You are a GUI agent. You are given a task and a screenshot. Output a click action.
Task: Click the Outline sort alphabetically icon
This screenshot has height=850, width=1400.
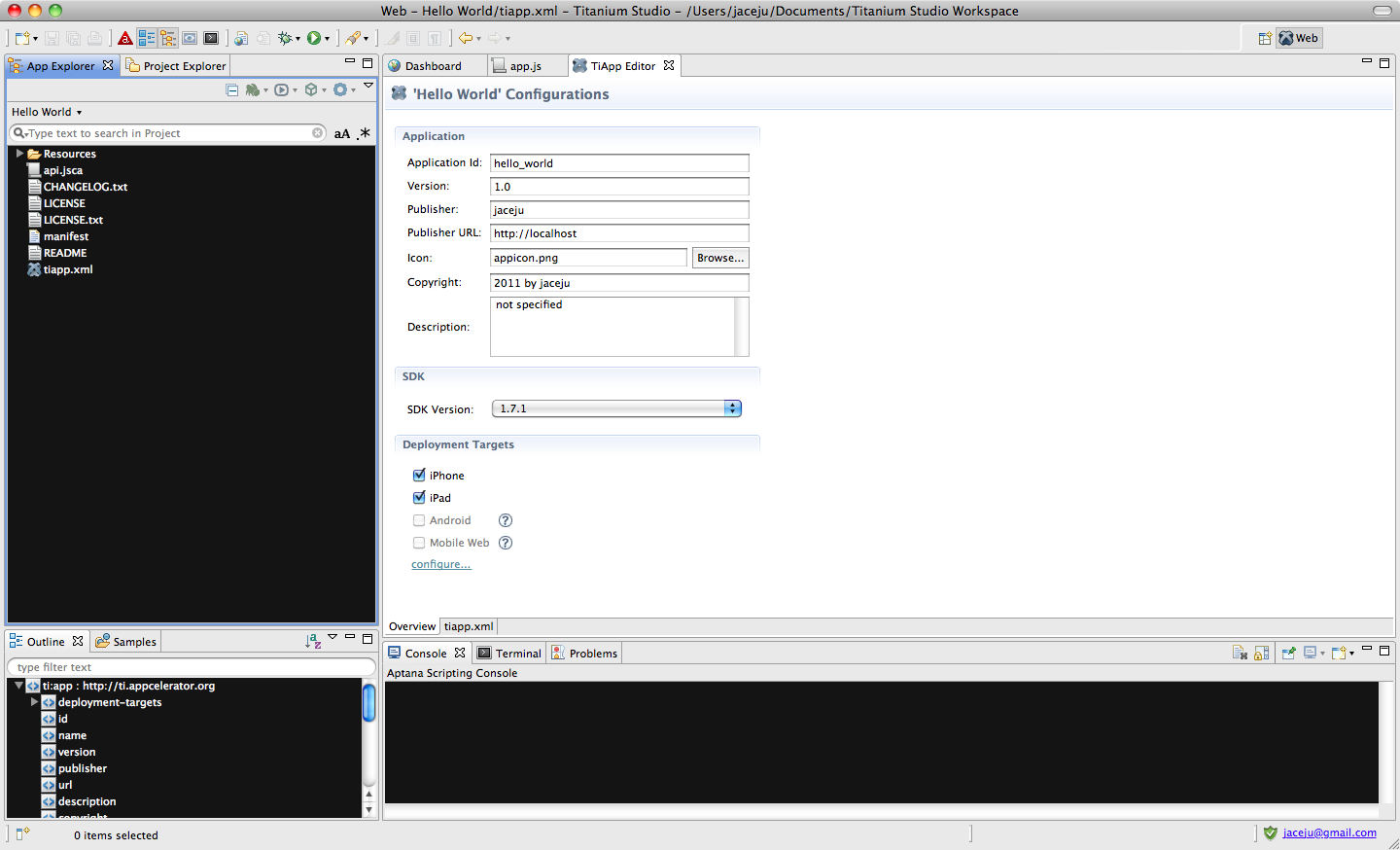pyautogui.click(x=313, y=641)
